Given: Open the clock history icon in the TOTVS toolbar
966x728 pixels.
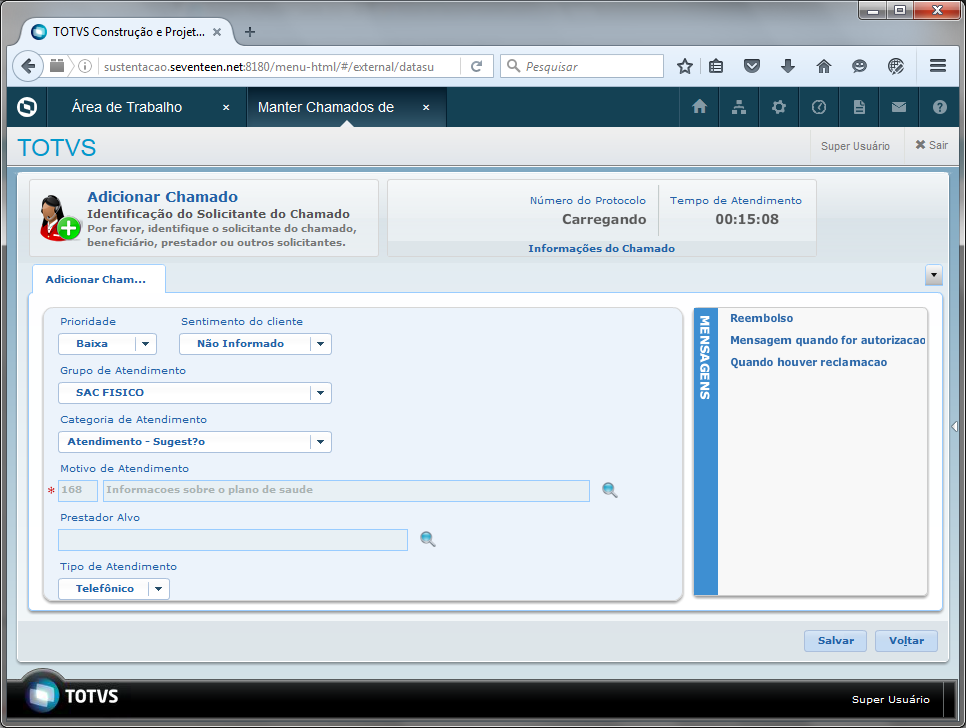Looking at the screenshot, I should click(x=819, y=107).
